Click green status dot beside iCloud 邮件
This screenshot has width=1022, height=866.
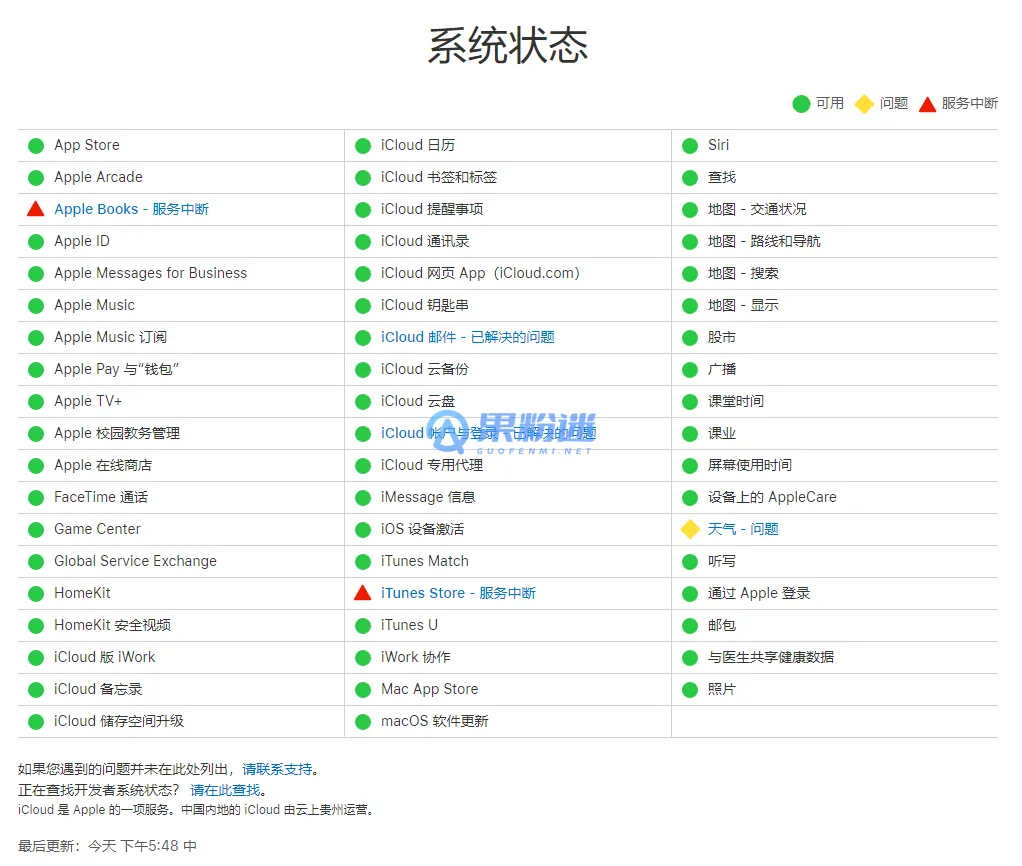363,338
